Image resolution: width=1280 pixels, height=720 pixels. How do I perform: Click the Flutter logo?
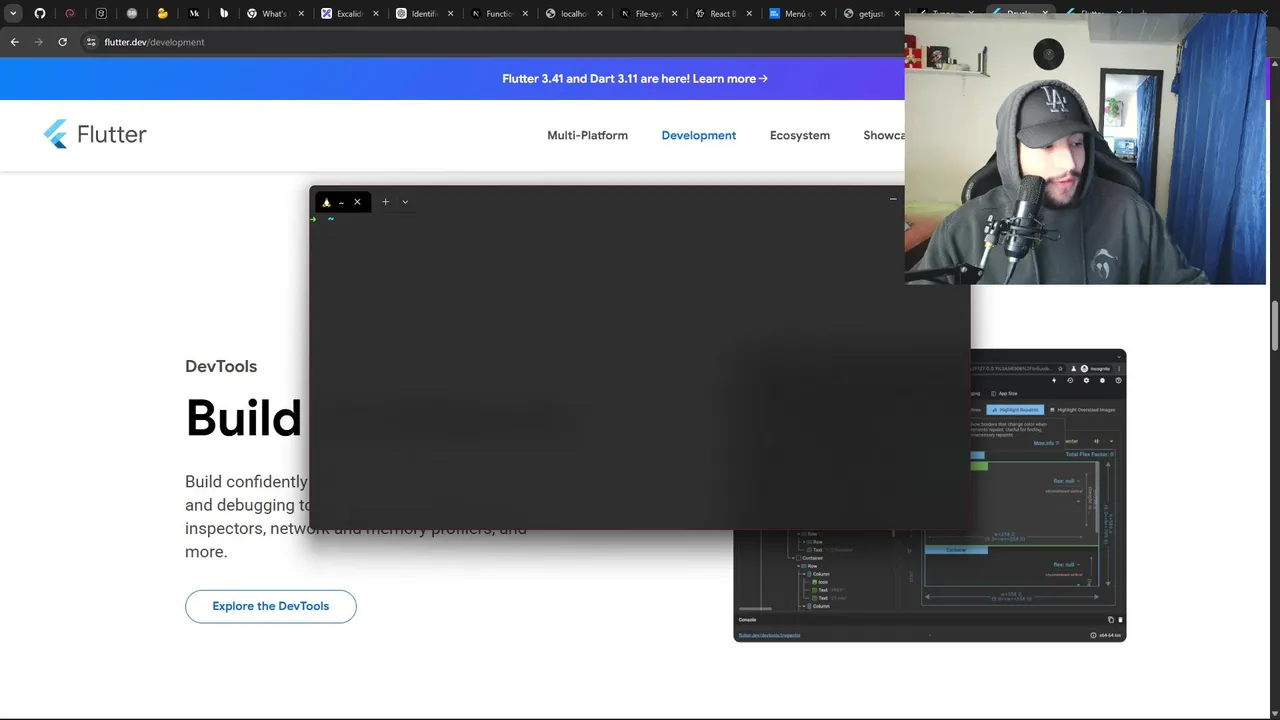(x=95, y=134)
